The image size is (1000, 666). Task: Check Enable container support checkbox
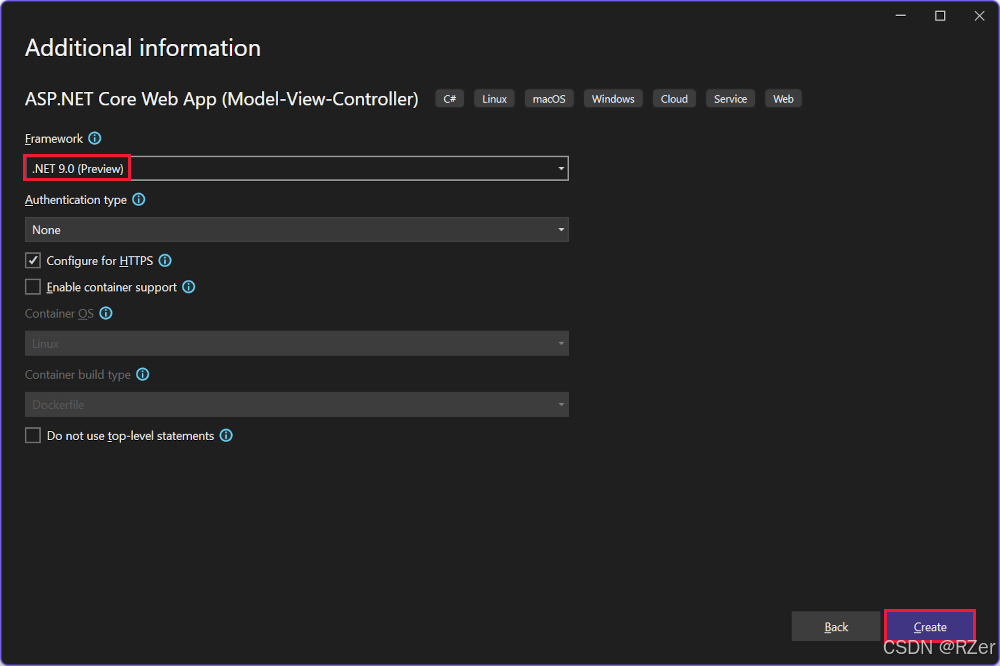click(x=33, y=287)
